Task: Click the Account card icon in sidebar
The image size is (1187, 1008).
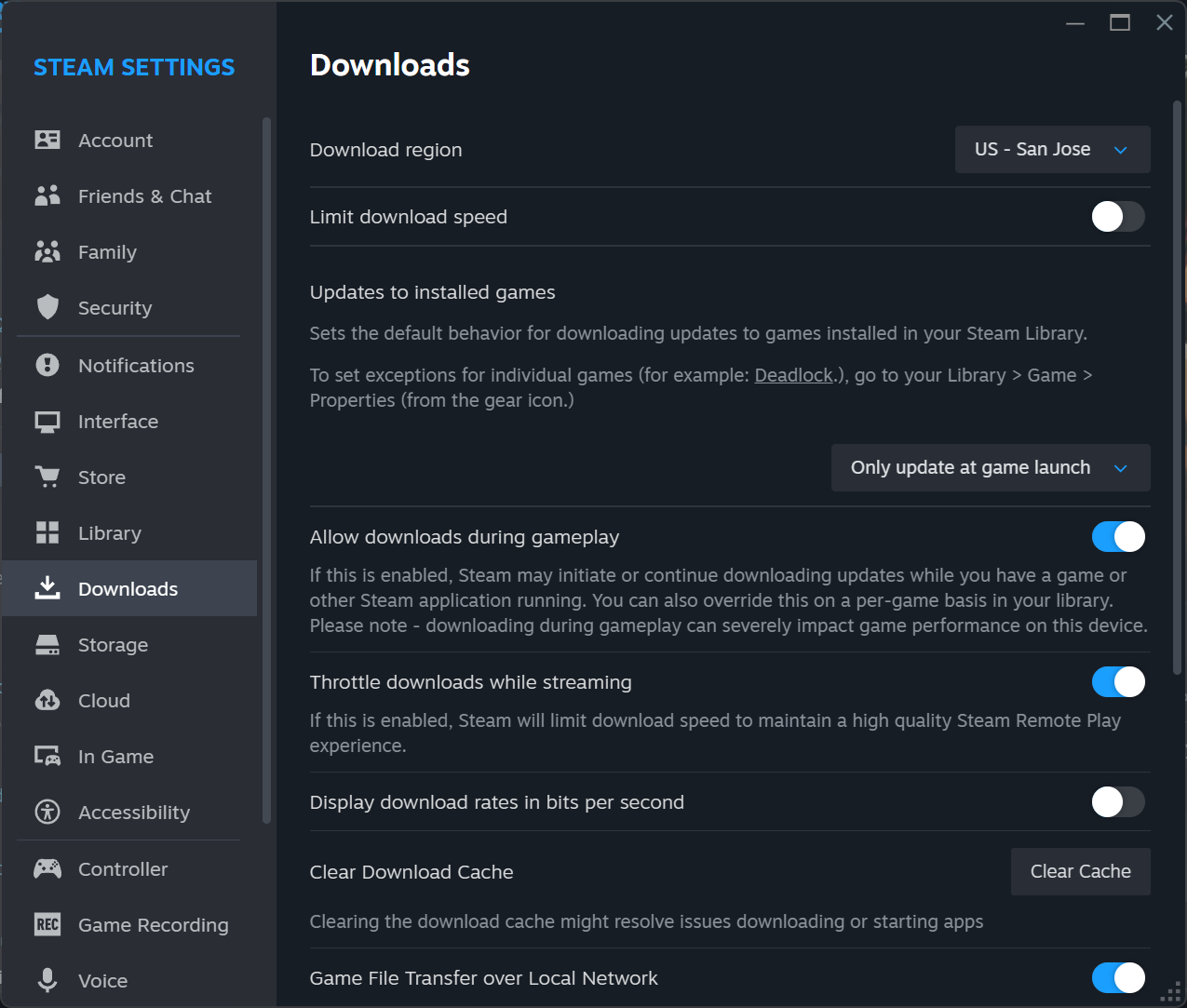Action: tap(47, 141)
